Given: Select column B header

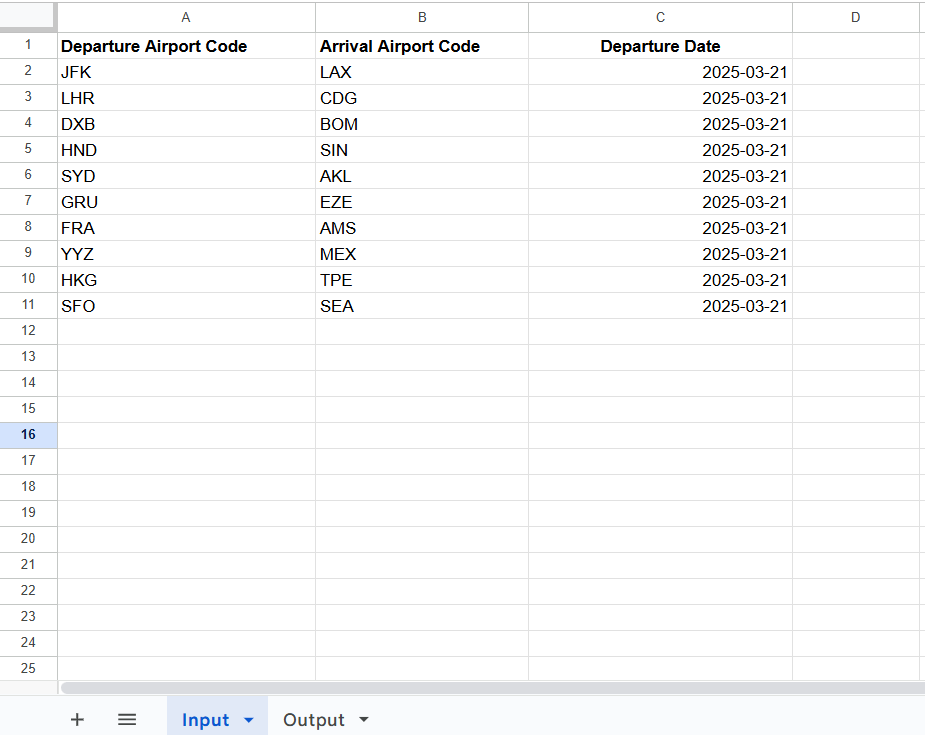Looking at the screenshot, I should [x=422, y=18].
